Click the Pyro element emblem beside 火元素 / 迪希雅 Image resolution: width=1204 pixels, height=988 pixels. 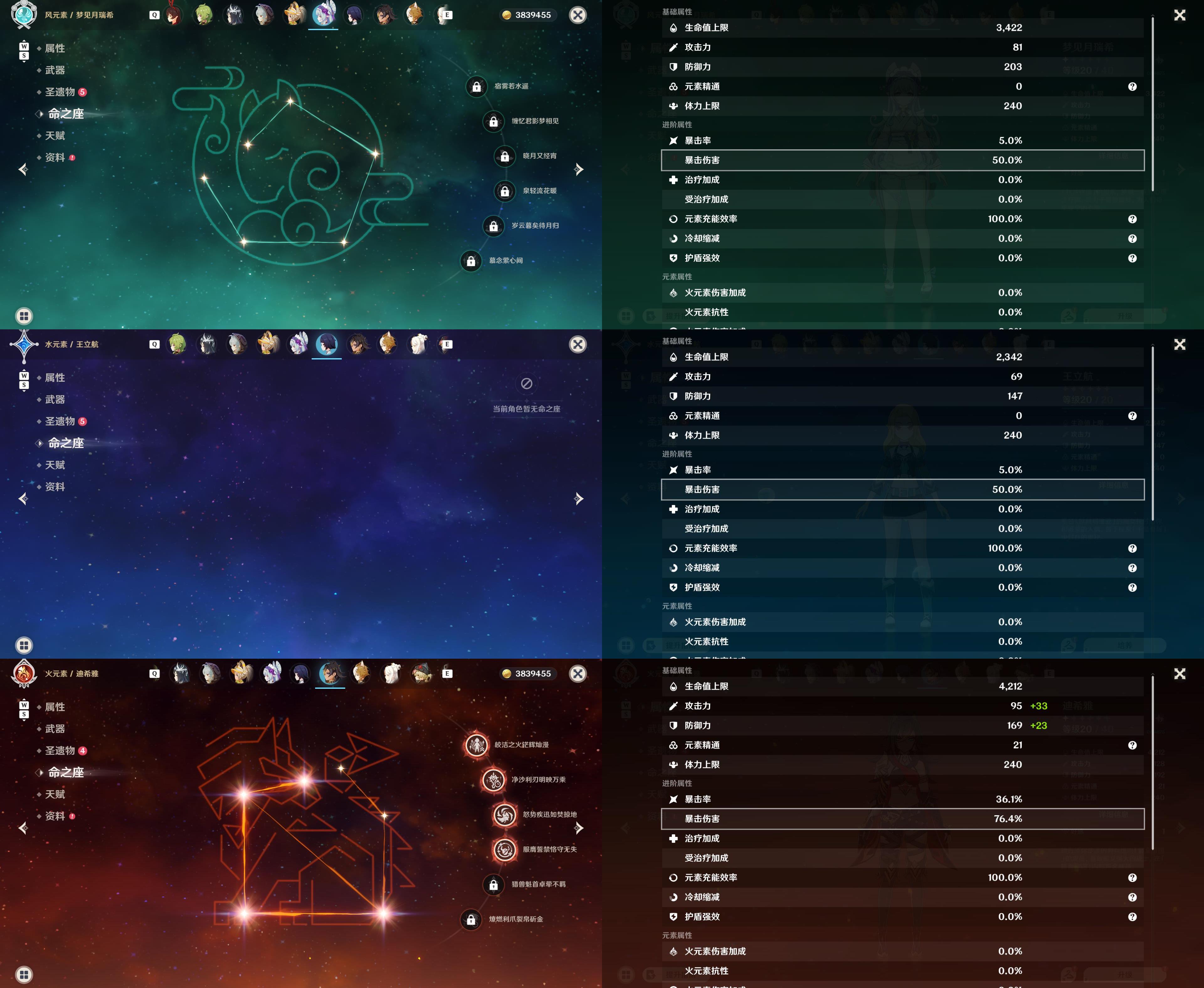tap(24, 673)
